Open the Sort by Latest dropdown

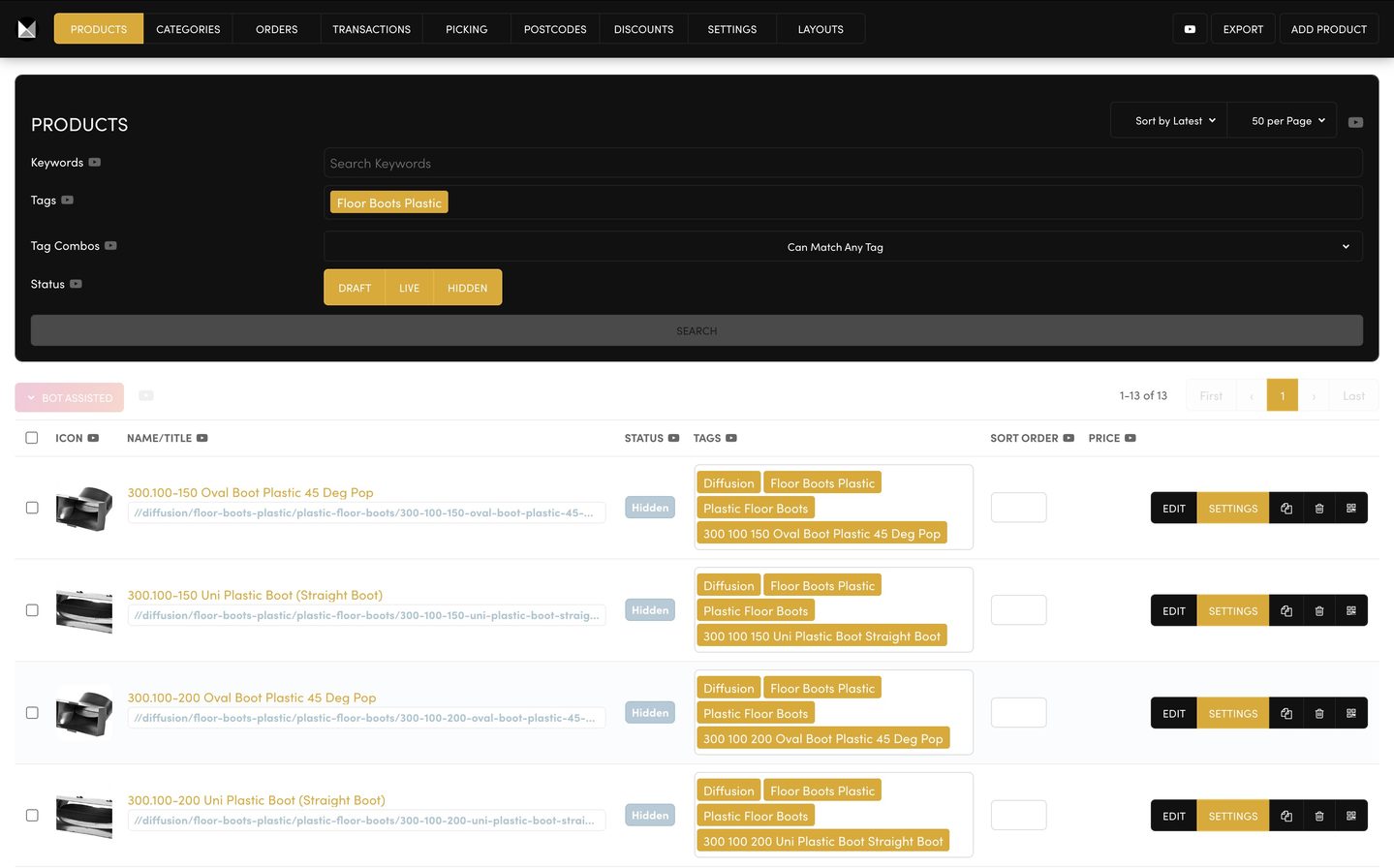click(x=1174, y=121)
